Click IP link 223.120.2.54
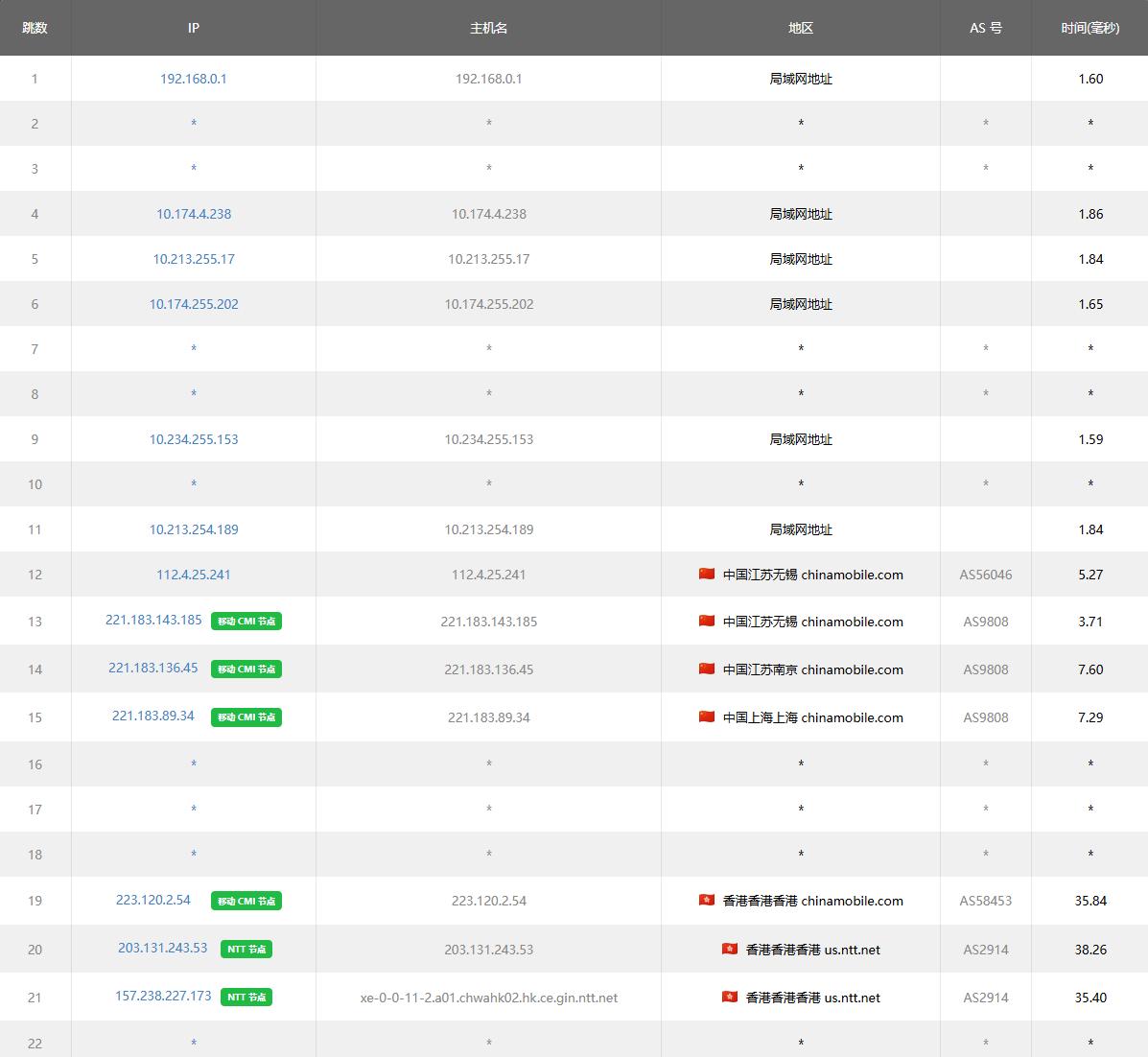This screenshot has height=1057, width=1148. tap(153, 900)
